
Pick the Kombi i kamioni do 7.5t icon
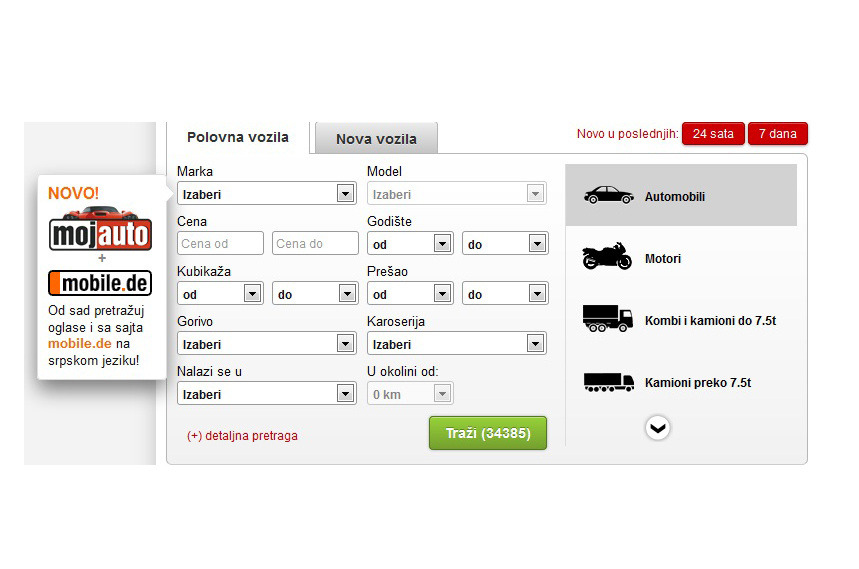(607, 319)
